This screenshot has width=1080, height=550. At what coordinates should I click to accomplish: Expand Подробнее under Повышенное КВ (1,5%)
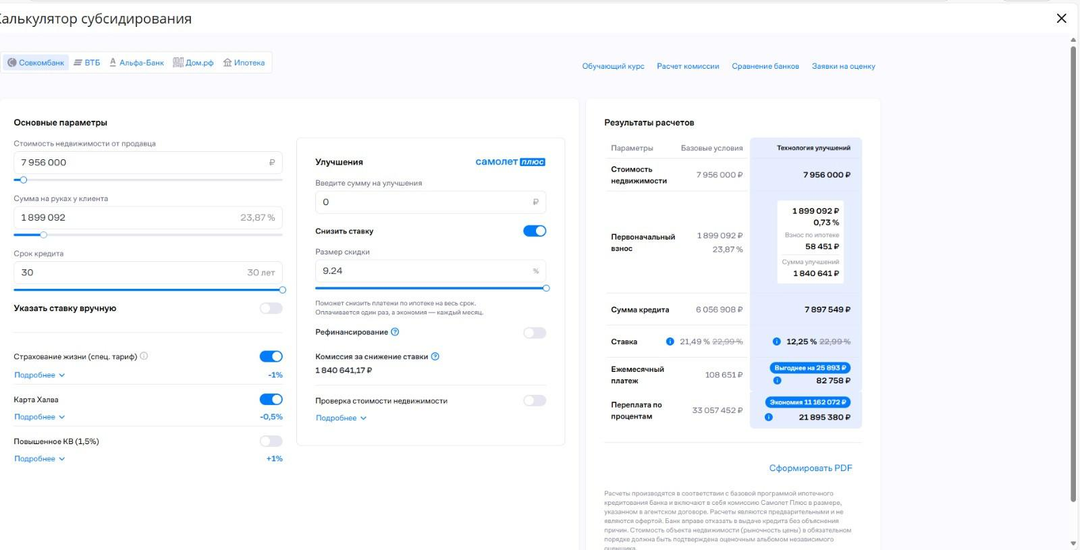tap(39, 459)
